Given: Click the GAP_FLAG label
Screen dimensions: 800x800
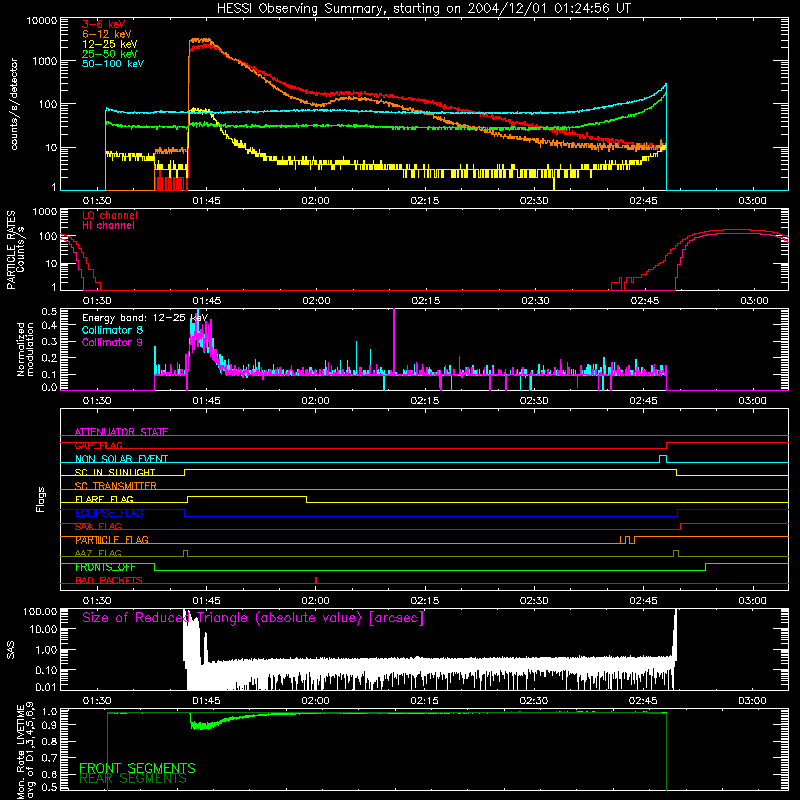Looking at the screenshot, I should [98, 445].
